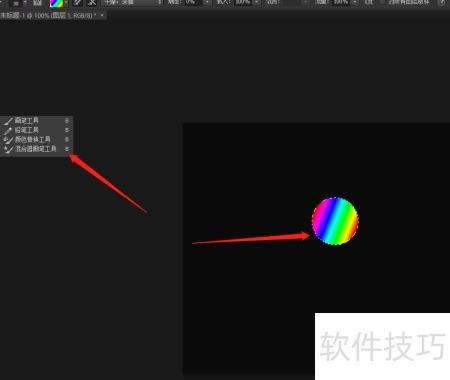Click the rainbow current brush load swatch
Image resolution: width=450 pixels, height=380 pixels.
click(x=56, y=3)
